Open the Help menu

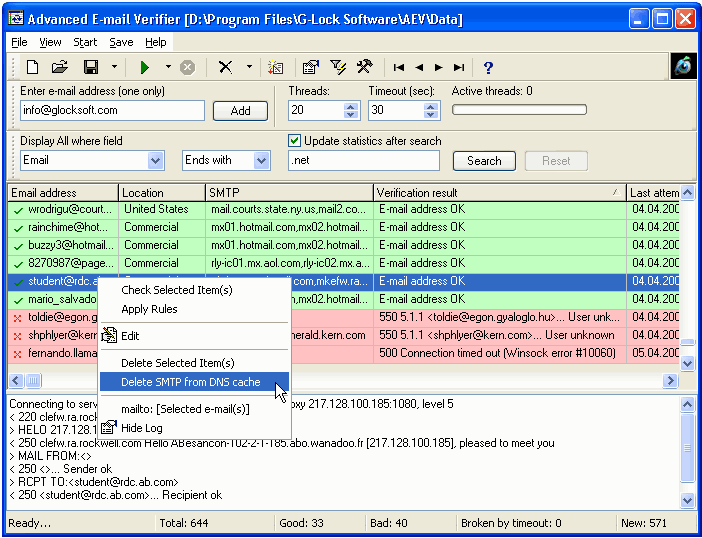[x=156, y=43]
